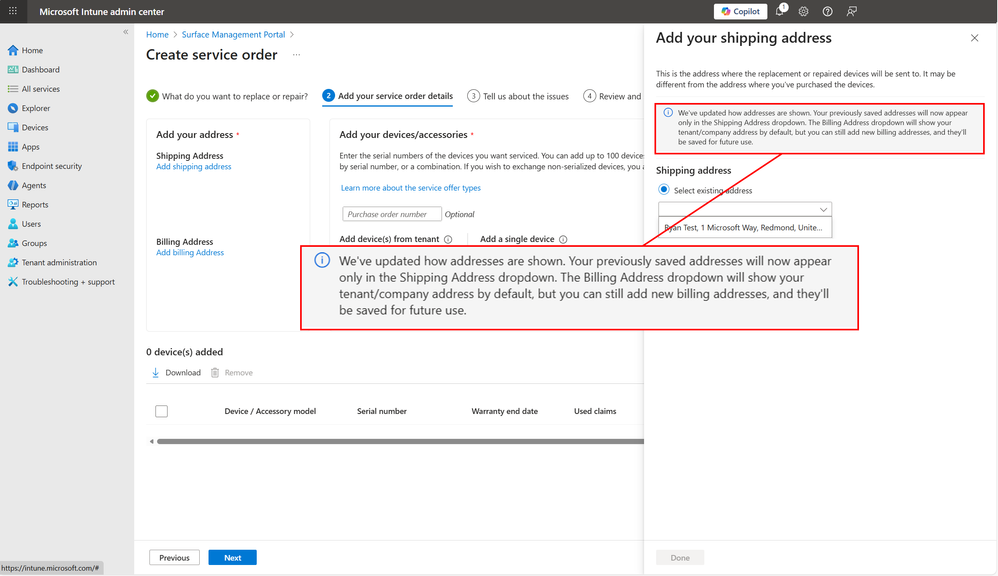This screenshot has width=998, height=576.
Task: Click the Download button above device table
Action: pyautogui.click(x=176, y=373)
